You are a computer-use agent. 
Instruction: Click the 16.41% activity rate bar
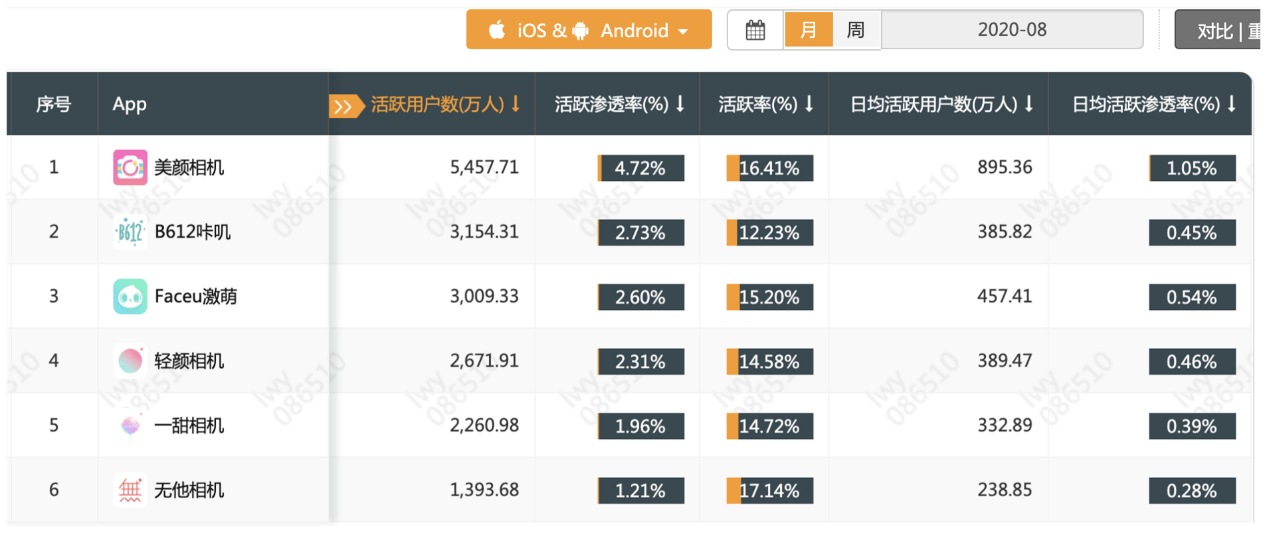click(x=769, y=168)
